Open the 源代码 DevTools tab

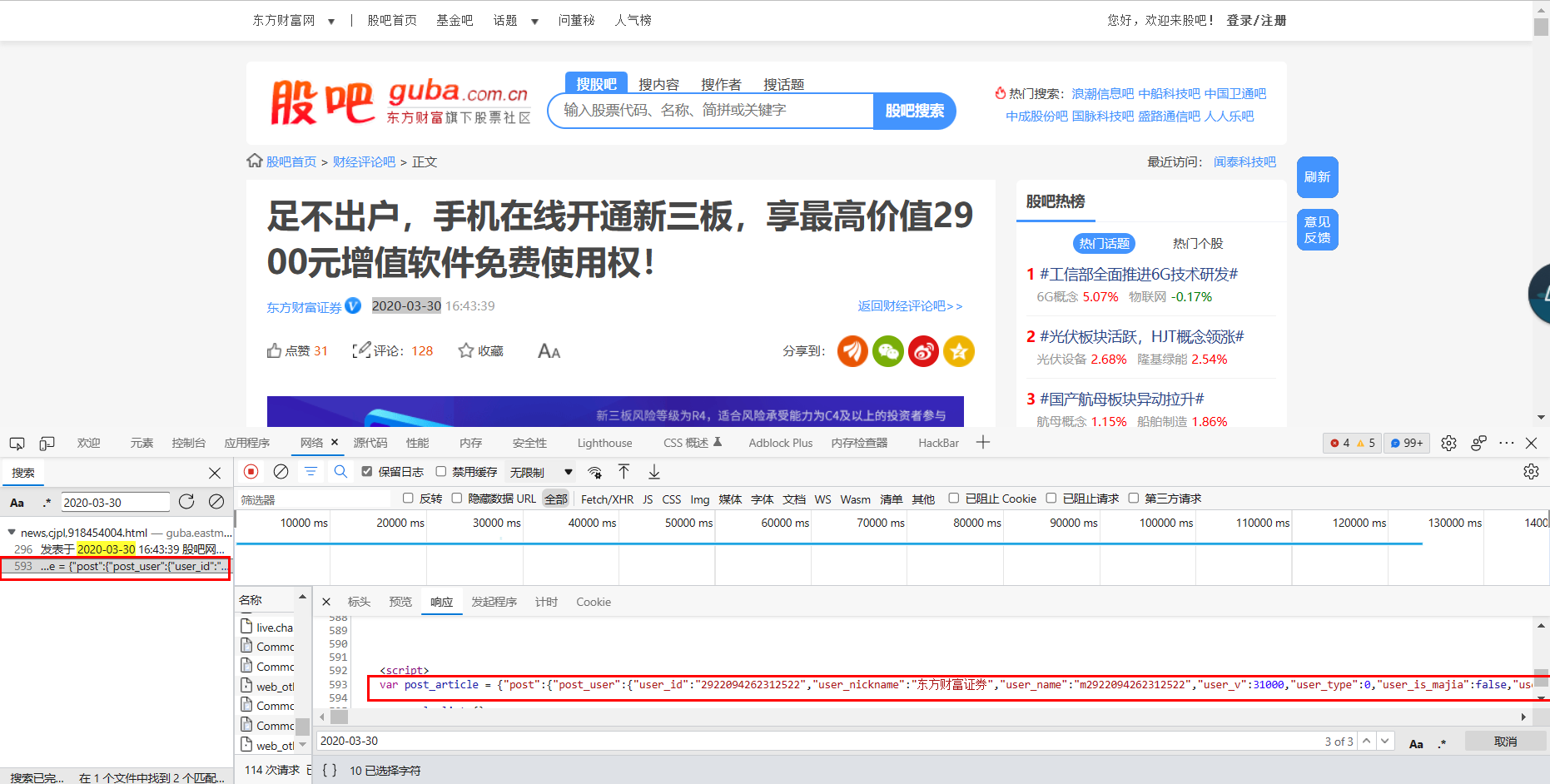pyautogui.click(x=370, y=443)
